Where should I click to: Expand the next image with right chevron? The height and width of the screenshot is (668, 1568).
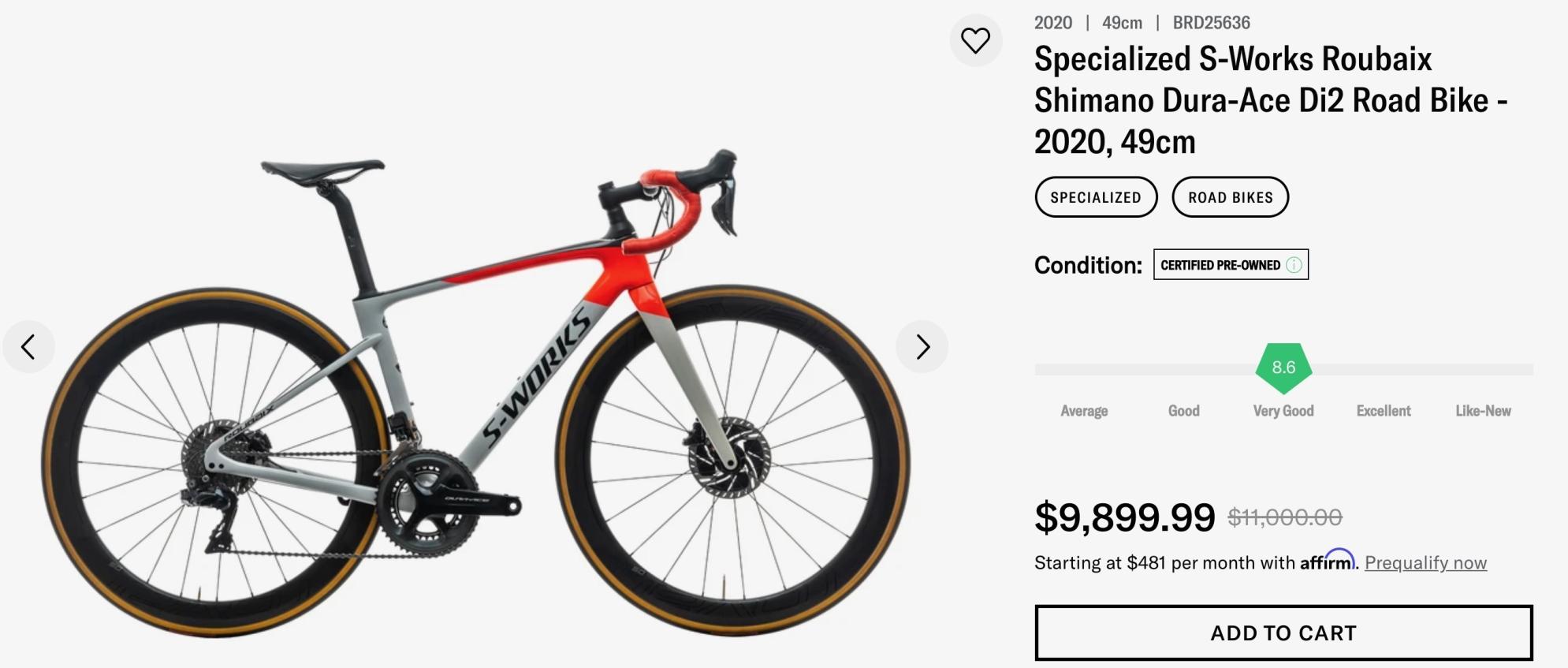tap(922, 346)
